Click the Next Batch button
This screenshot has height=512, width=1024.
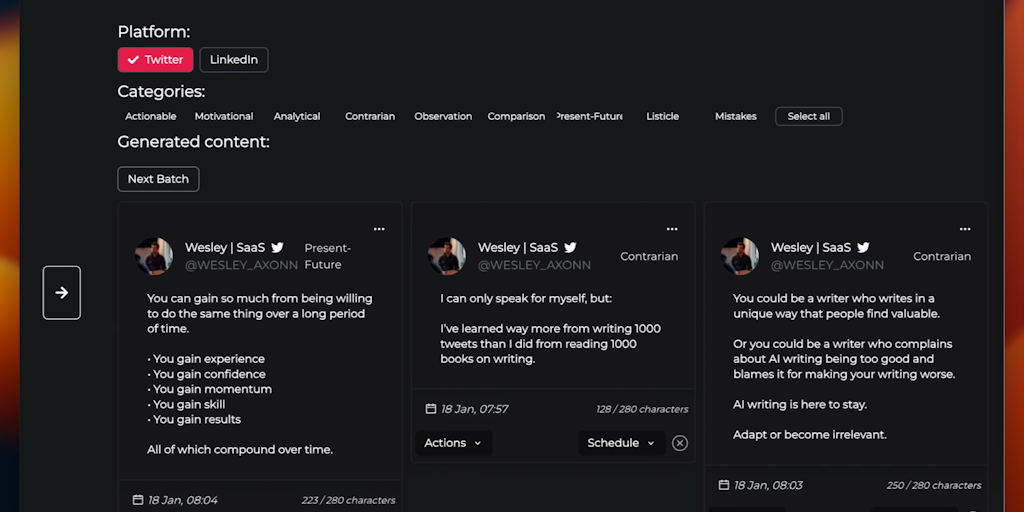pos(158,179)
